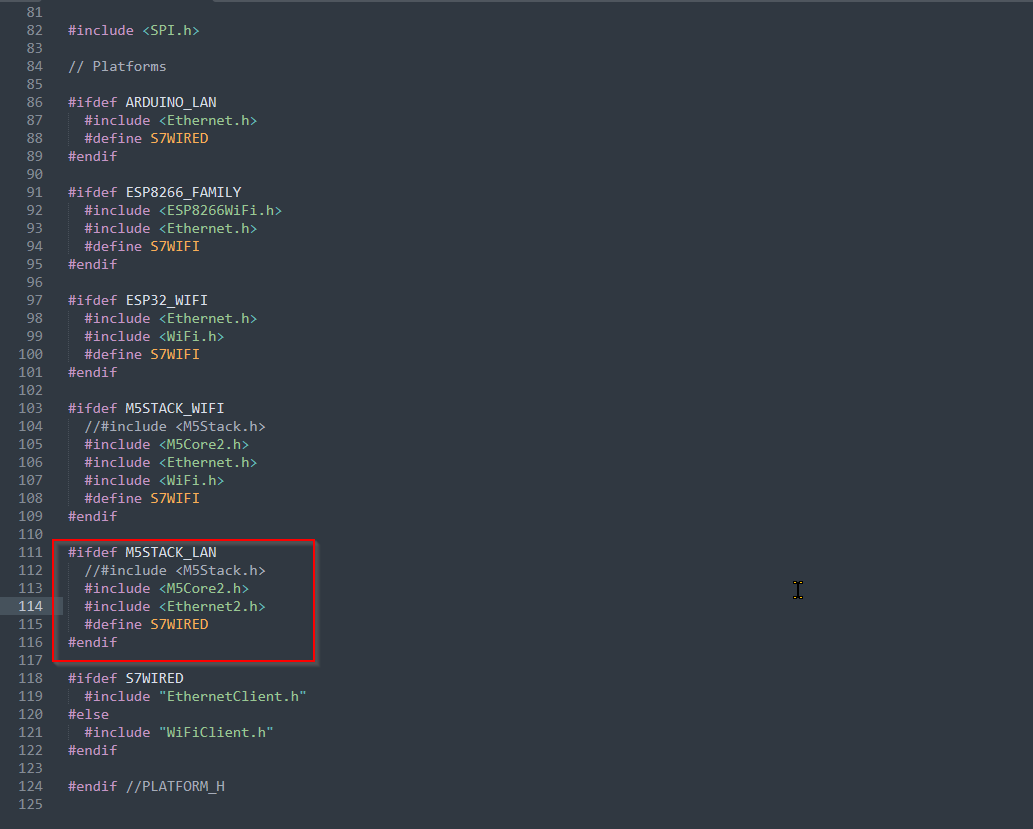1033x829 pixels.
Task: Click the 'ESP8266_FAMILY' identifier
Action: [x=183, y=192]
